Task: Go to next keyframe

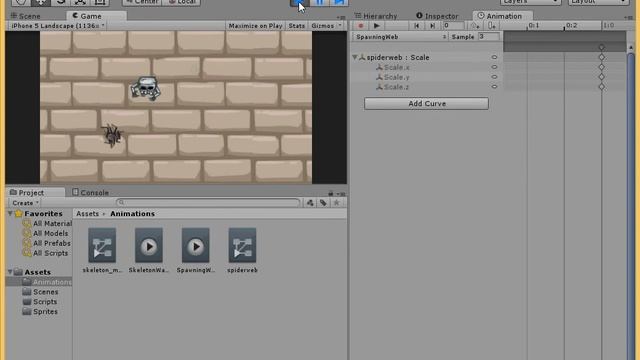Action: (x=432, y=26)
